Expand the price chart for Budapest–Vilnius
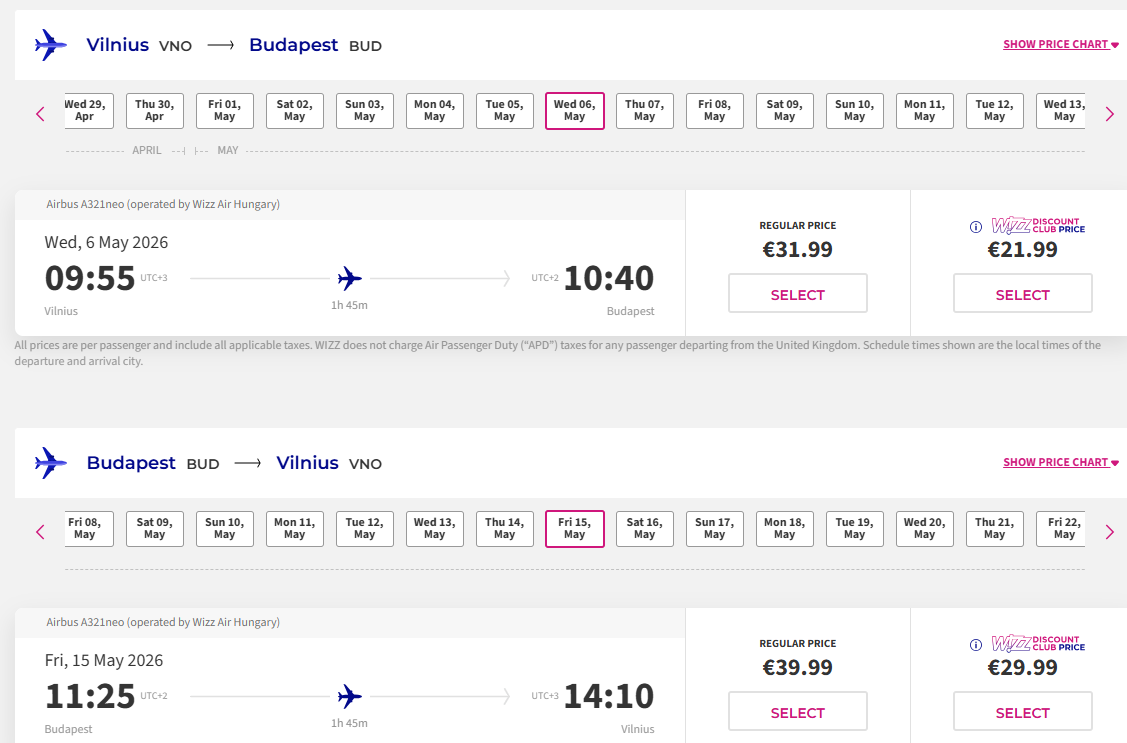Viewport: 1127px width, 743px height. point(1060,463)
